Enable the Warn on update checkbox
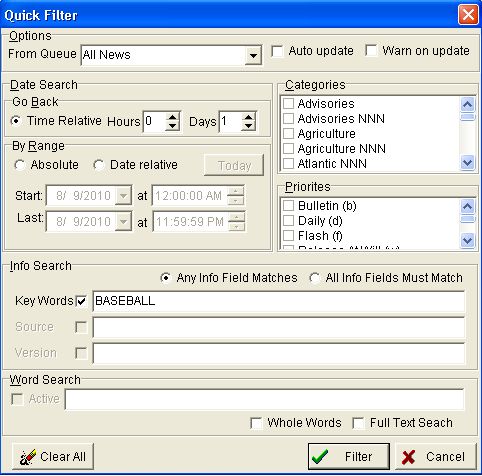This screenshot has height=476, width=482. (x=371, y=51)
